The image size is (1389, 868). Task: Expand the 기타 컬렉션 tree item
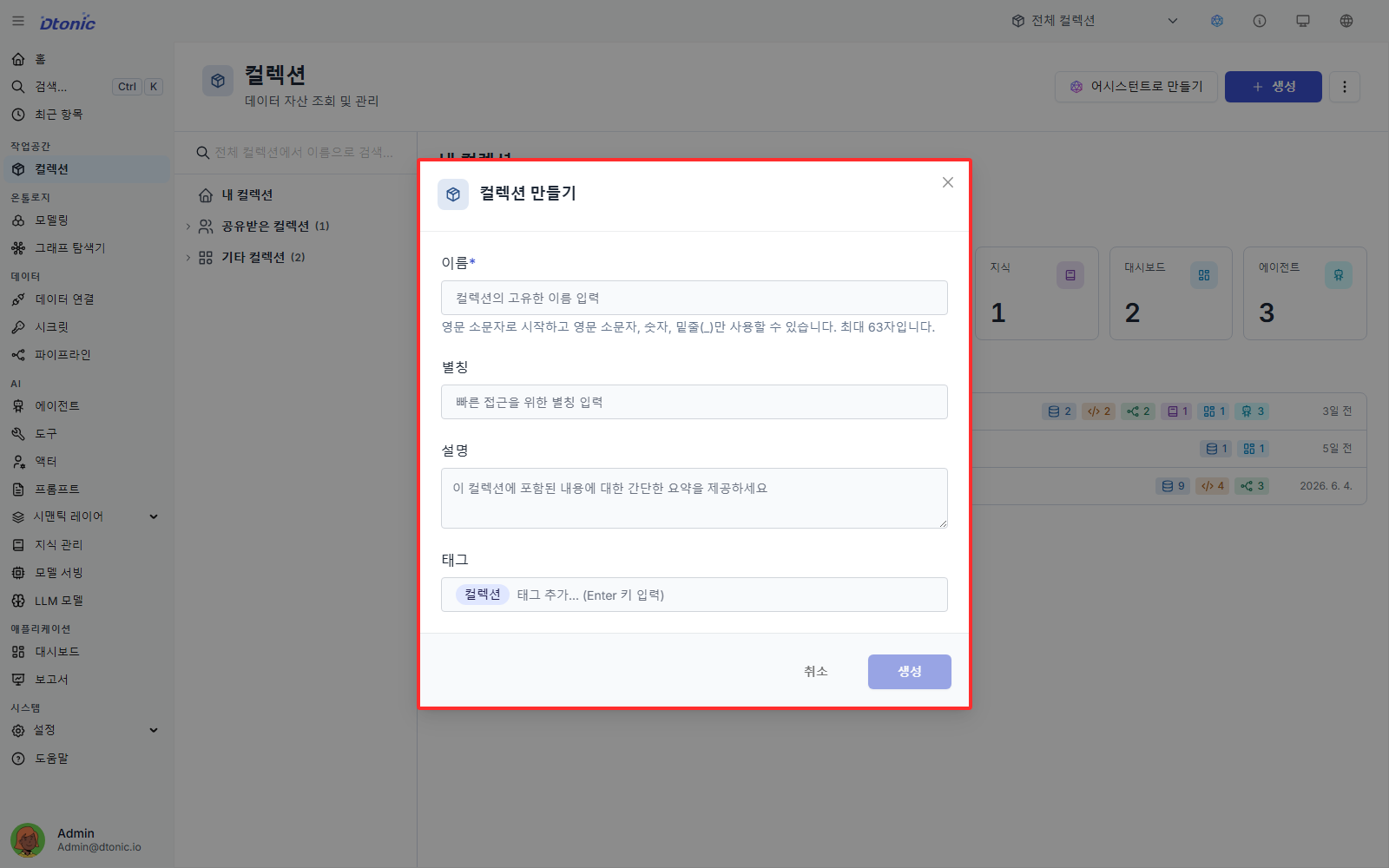pyautogui.click(x=188, y=258)
